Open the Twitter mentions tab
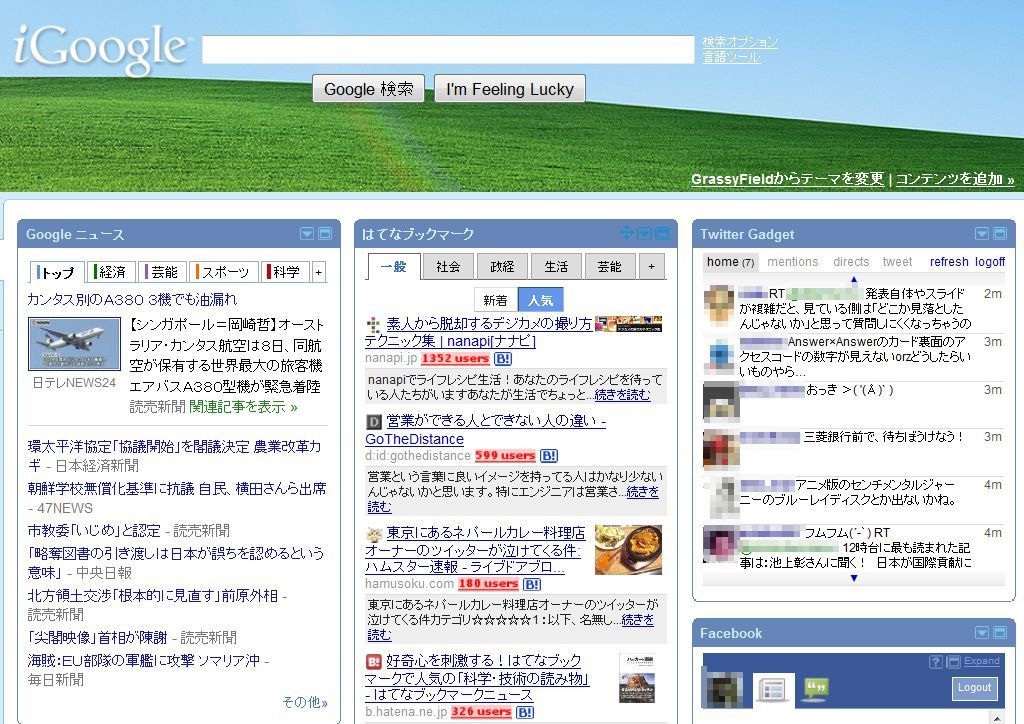Viewport: 1024px width, 724px height. click(x=793, y=262)
